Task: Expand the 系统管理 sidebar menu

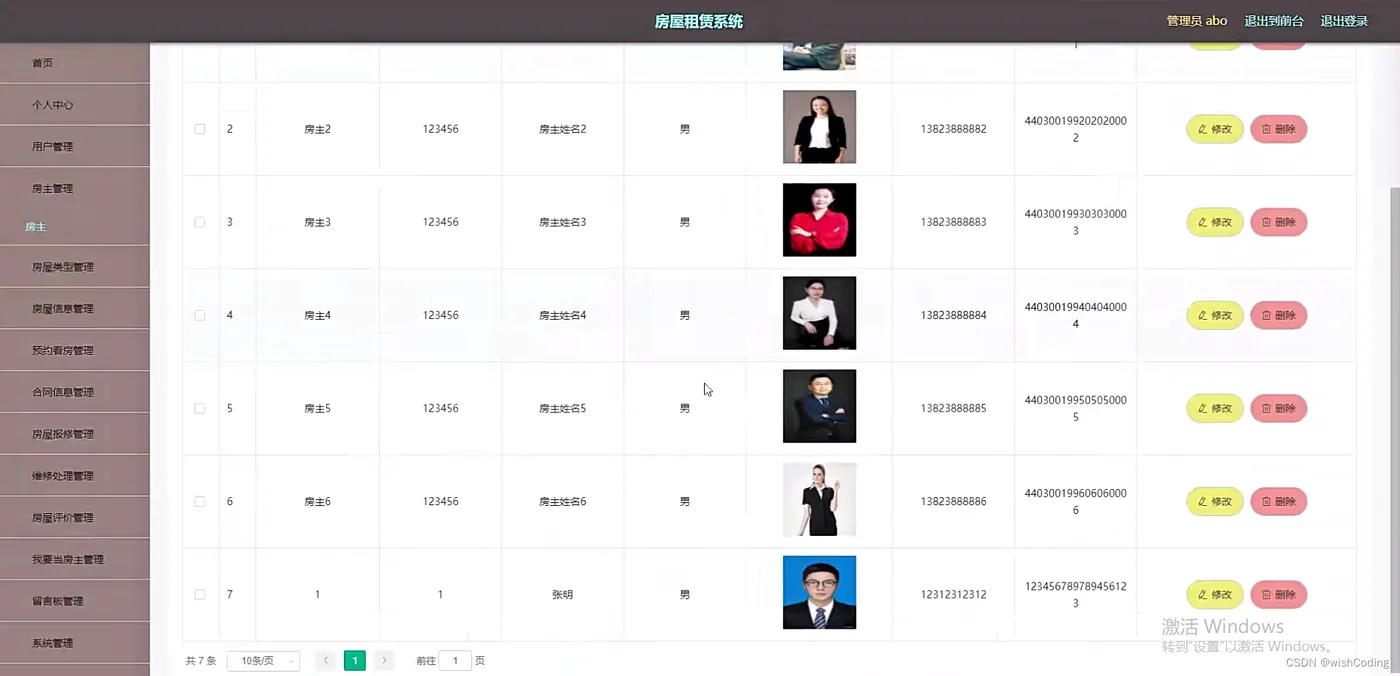Action: pyautogui.click(x=75, y=643)
